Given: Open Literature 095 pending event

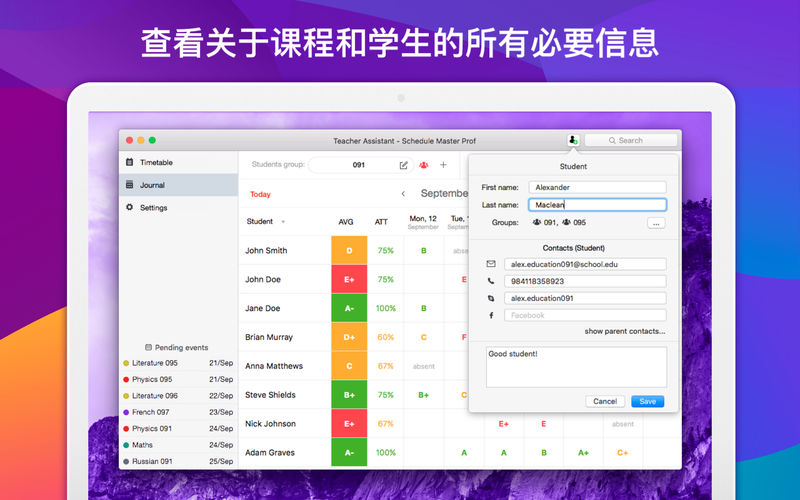Looking at the screenshot, I should tap(178, 363).
